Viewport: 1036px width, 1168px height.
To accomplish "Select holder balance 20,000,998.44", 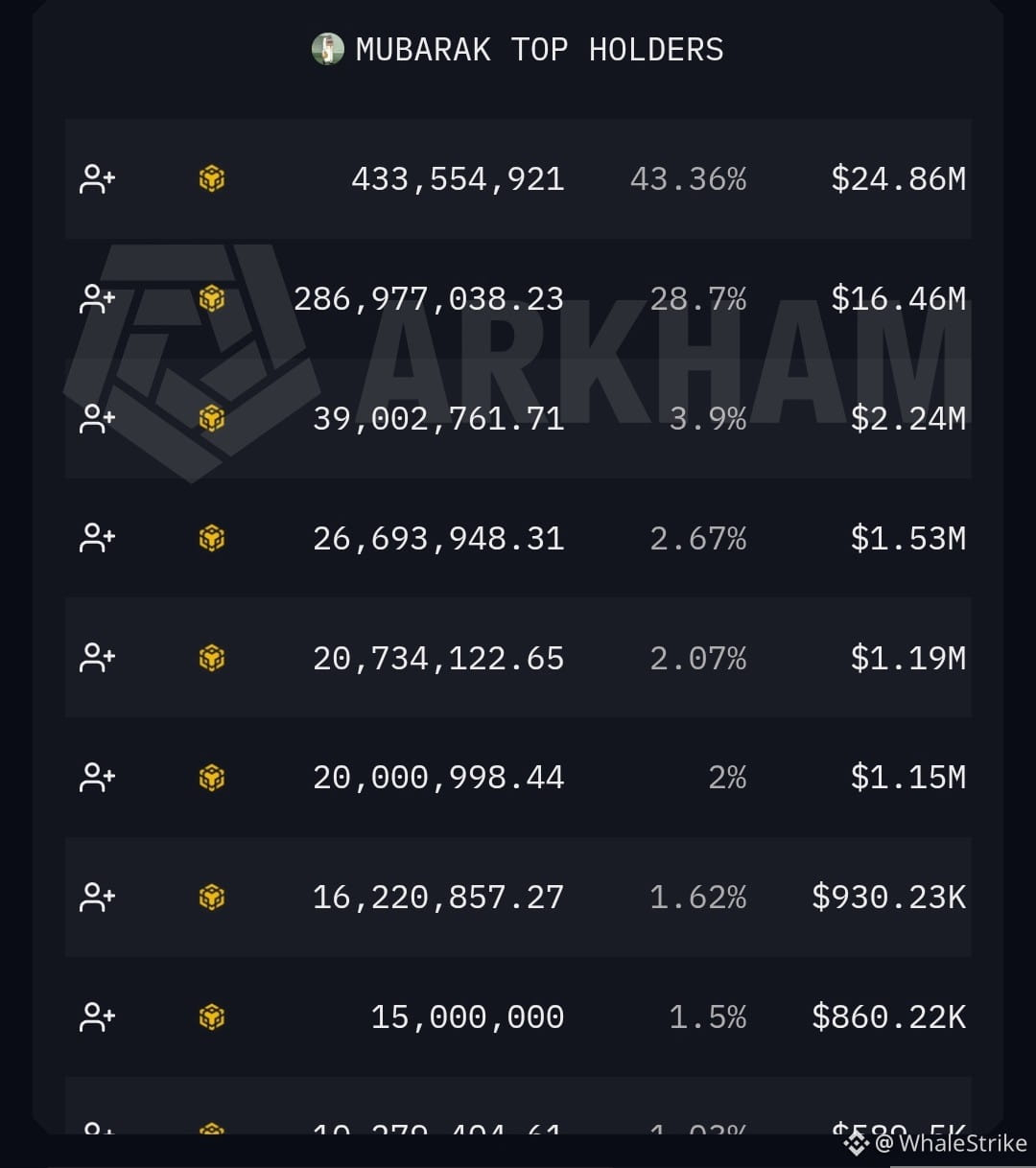I will coord(438,778).
